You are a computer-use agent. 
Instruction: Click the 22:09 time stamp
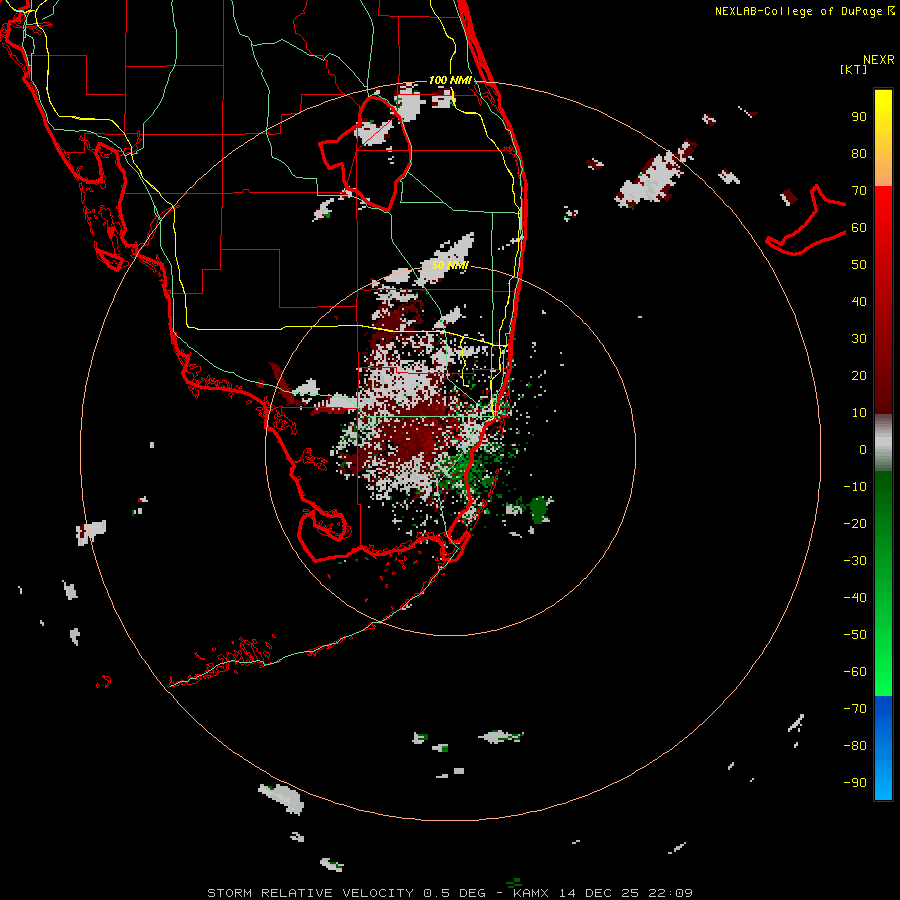[671, 893]
